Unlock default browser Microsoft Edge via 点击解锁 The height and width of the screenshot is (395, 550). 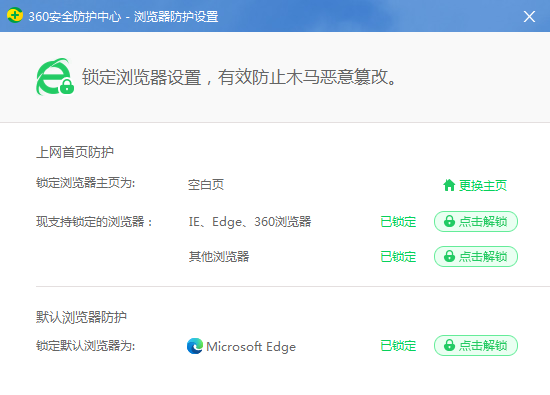point(476,346)
